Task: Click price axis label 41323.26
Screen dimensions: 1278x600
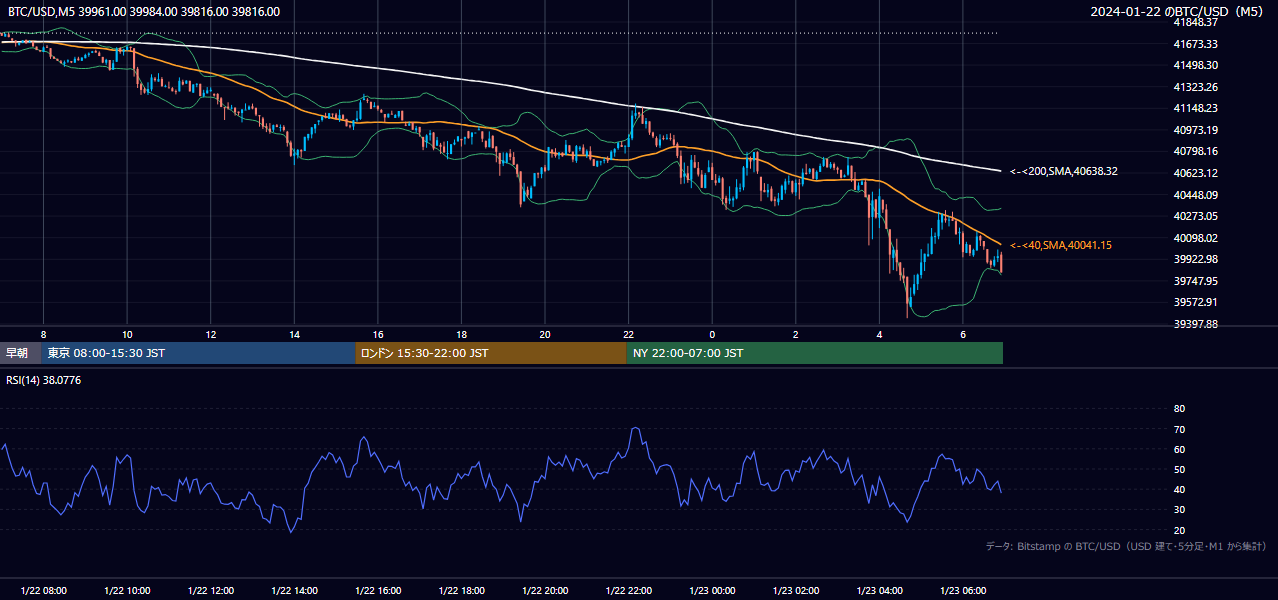Action: pyautogui.click(x=1195, y=87)
